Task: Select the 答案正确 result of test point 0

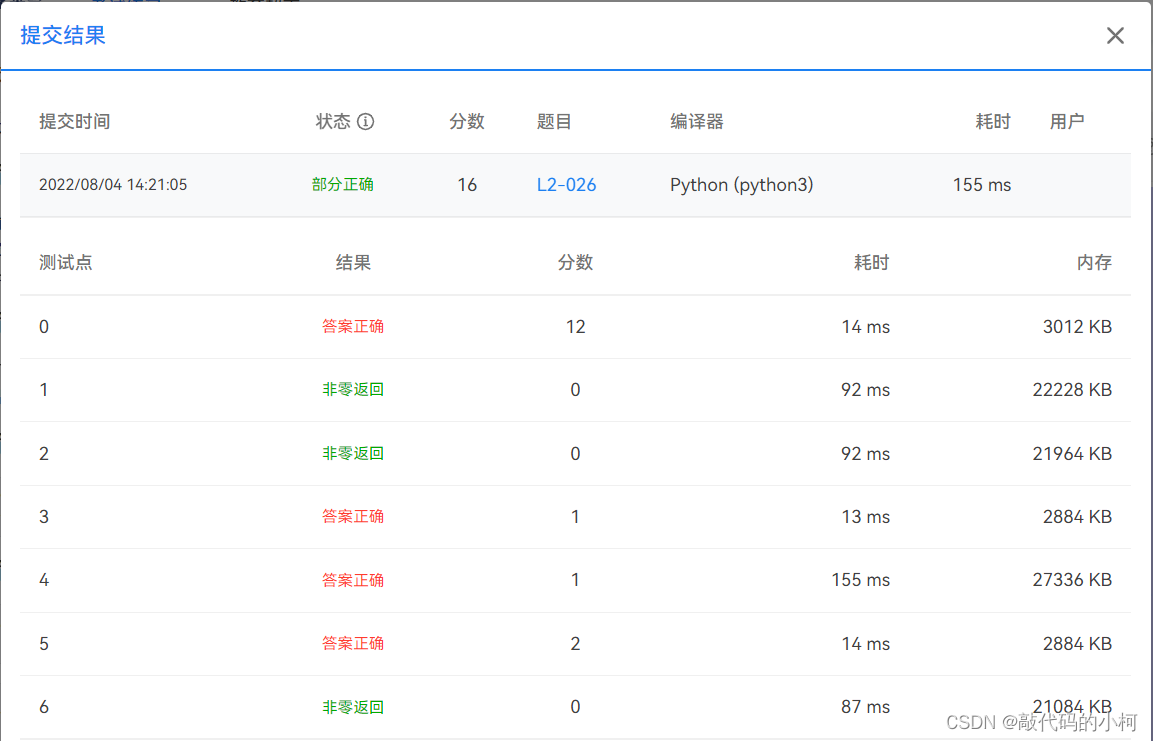Action: (x=353, y=326)
